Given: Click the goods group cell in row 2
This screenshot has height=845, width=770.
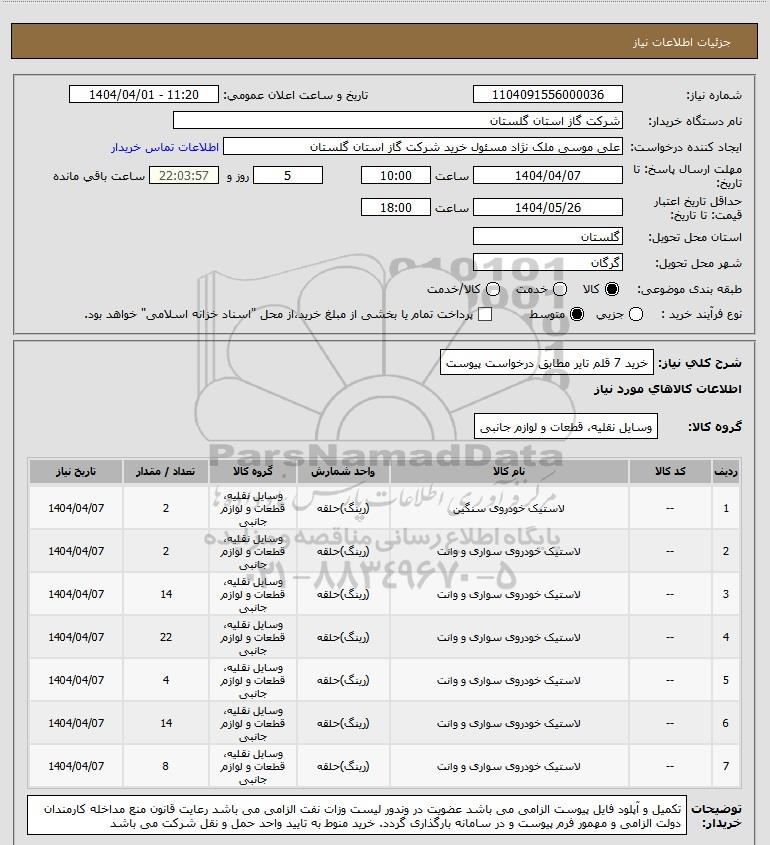Looking at the screenshot, I should coord(253,551).
